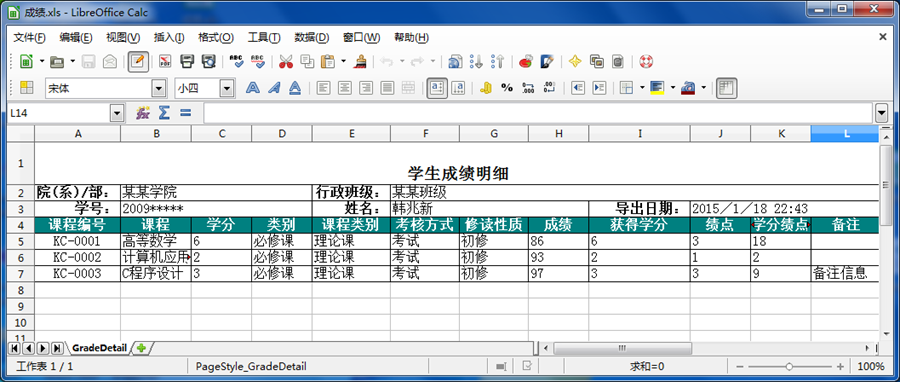Viewport: 900px width, 382px height.
Task: Toggle italic formatting
Action: tap(274, 88)
